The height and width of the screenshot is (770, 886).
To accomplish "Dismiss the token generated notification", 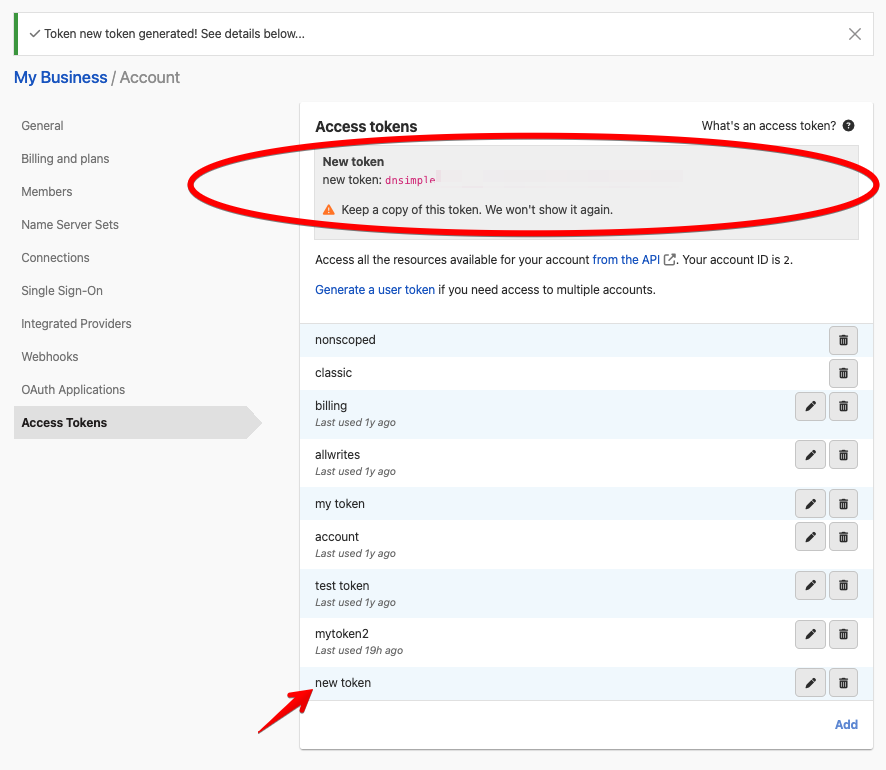I will coord(855,34).
